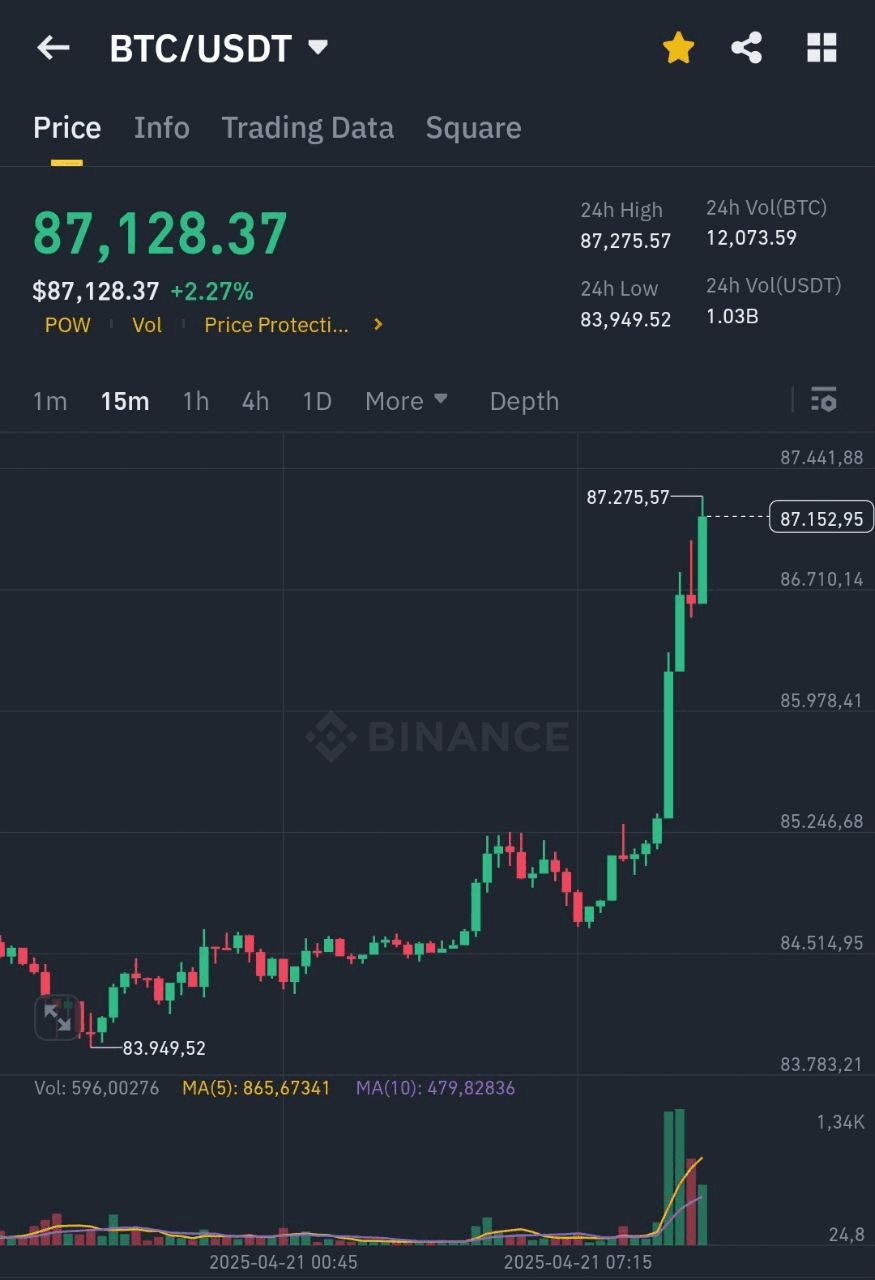Tap the POW tag link
Image resolution: width=875 pixels, height=1280 pixels.
[x=67, y=325]
